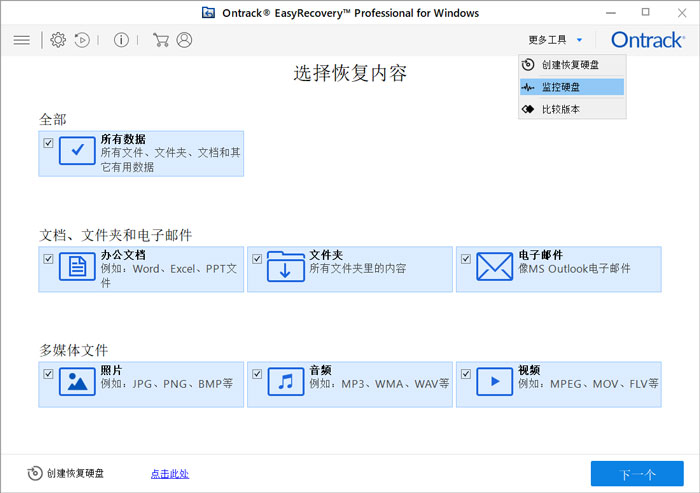Open the info icon in toolbar
Image resolution: width=700 pixels, height=493 pixels.
pos(121,40)
